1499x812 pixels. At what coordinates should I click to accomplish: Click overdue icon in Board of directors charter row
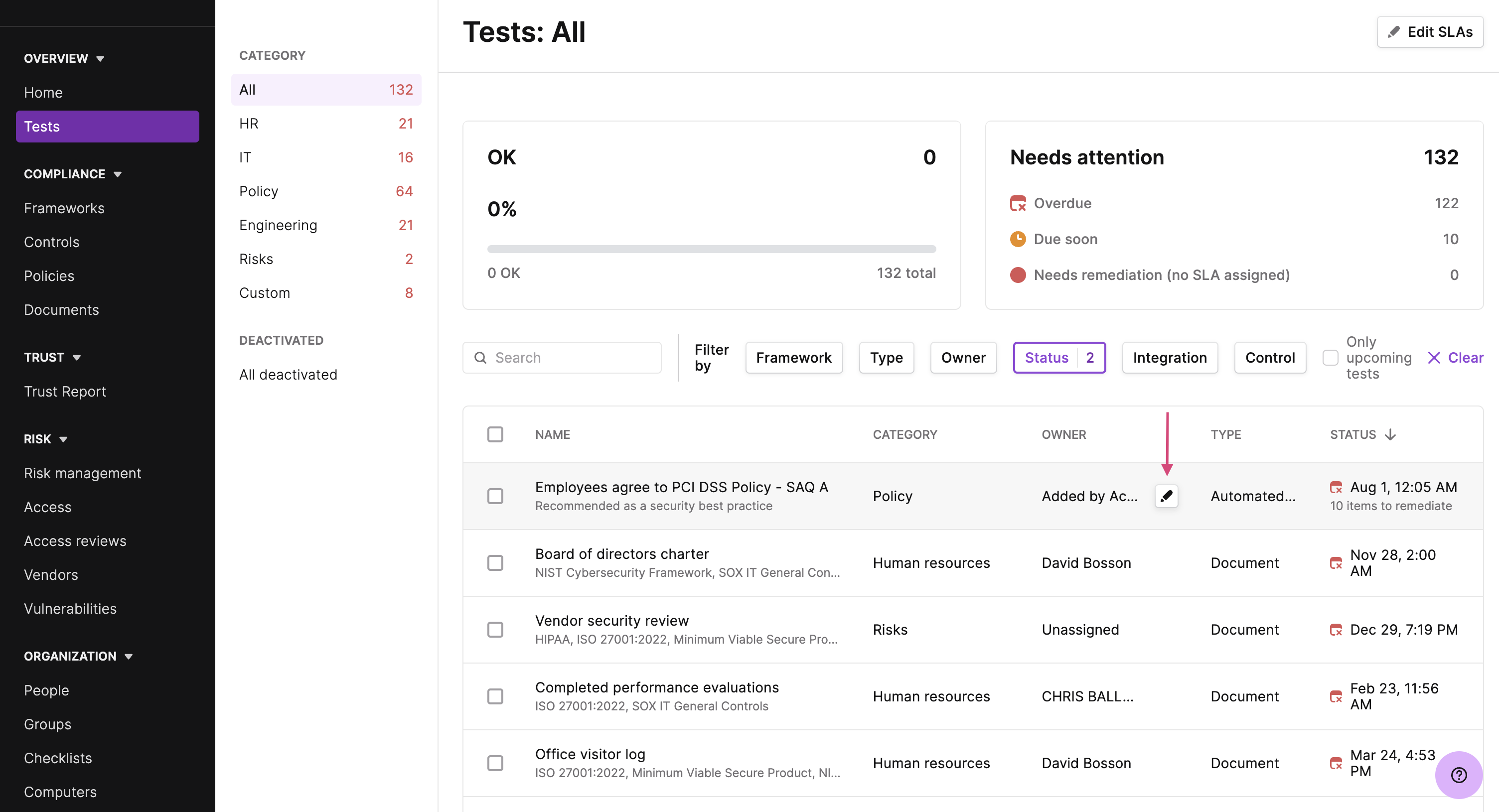click(x=1336, y=563)
